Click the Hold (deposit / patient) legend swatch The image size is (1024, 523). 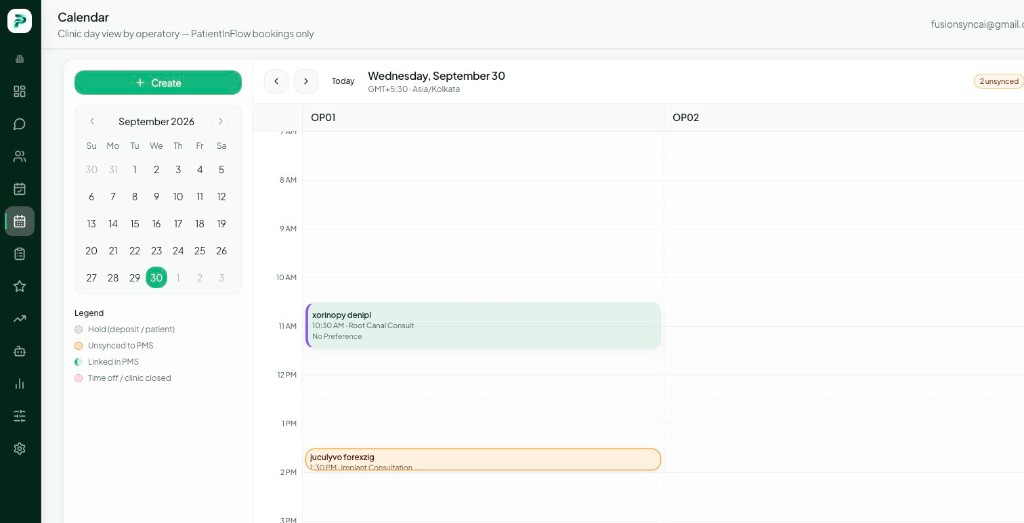(x=78, y=330)
